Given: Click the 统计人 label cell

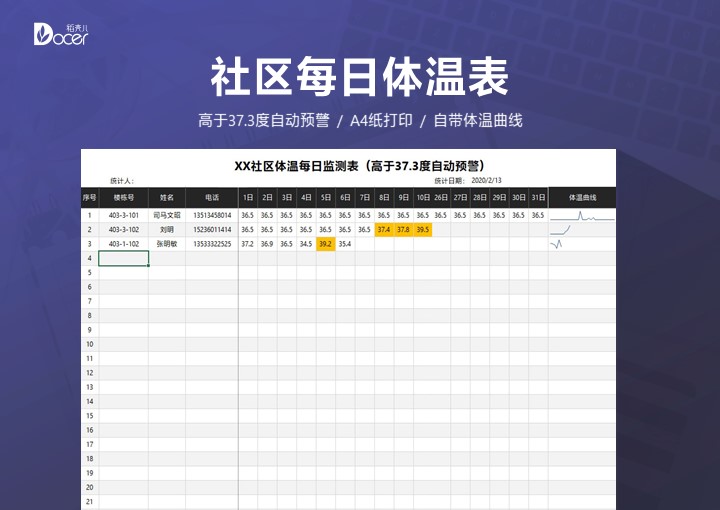Looking at the screenshot, I should click(x=122, y=181).
